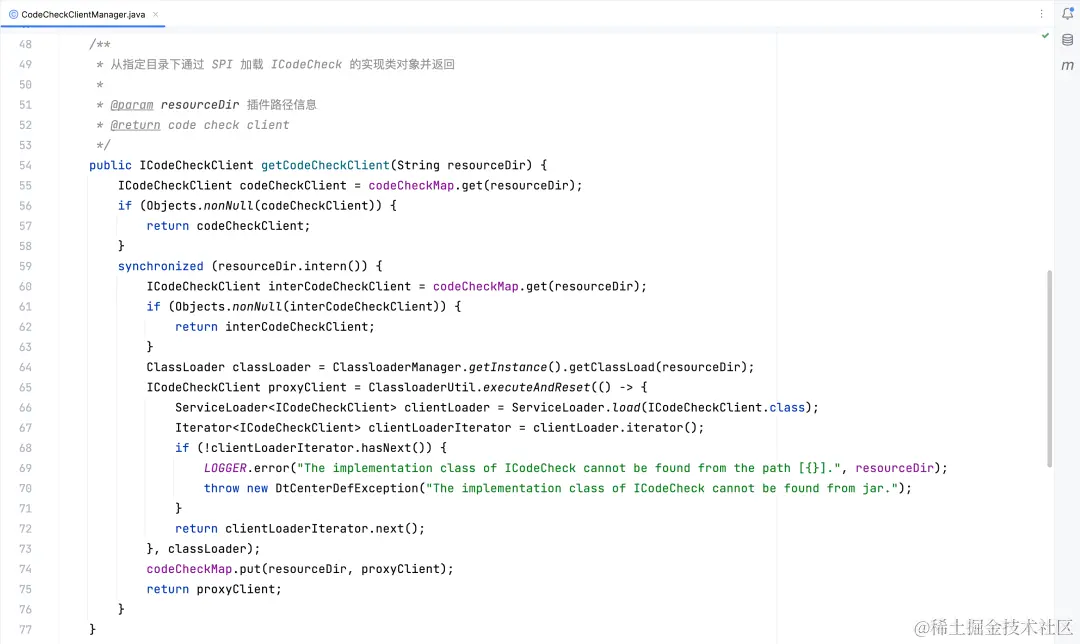
Task: Click 'intern()' call on line 59
Action: click(x=336, y=266)
